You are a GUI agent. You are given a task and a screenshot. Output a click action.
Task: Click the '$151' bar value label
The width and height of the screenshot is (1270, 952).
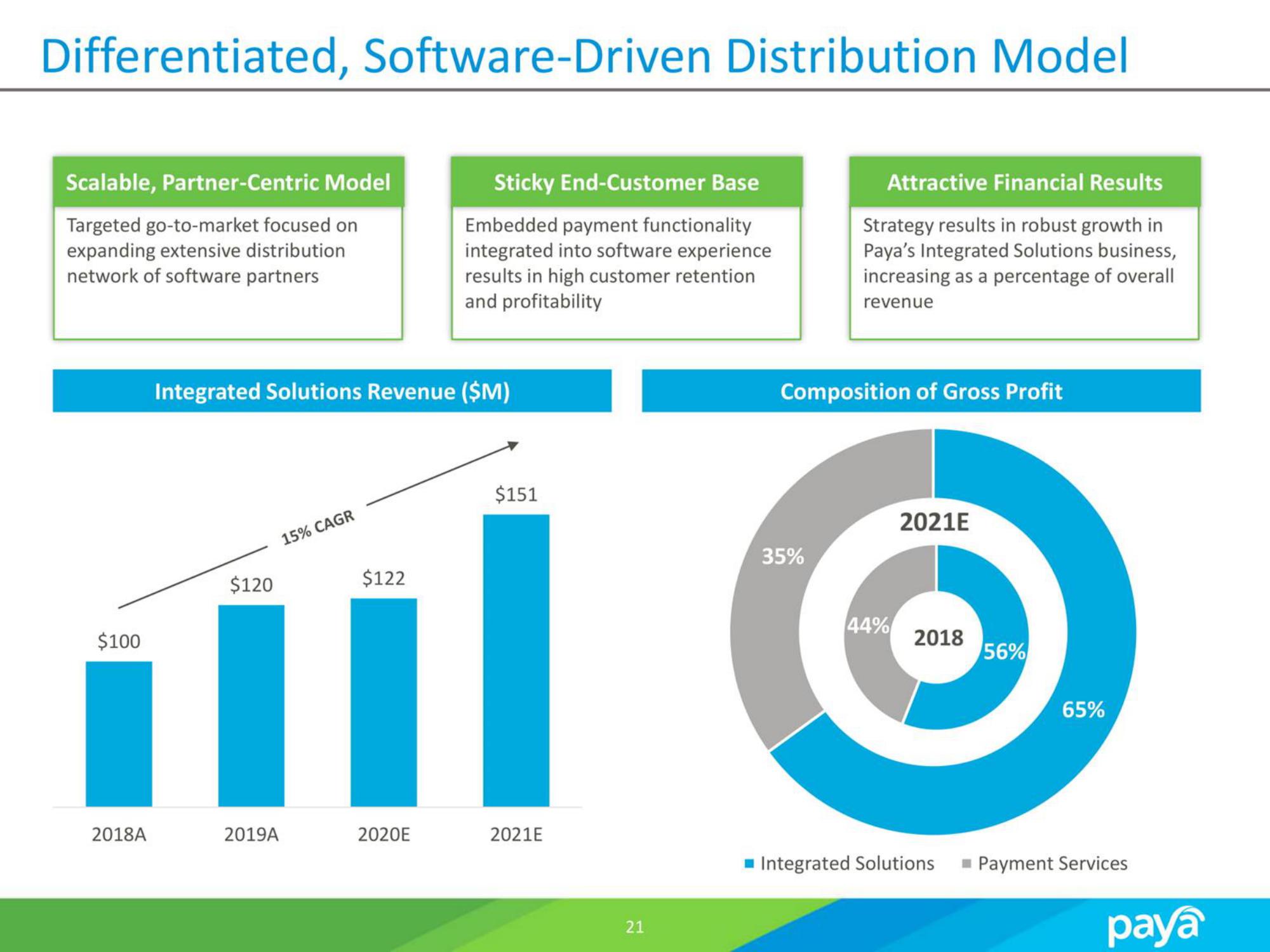click(516, 494)
